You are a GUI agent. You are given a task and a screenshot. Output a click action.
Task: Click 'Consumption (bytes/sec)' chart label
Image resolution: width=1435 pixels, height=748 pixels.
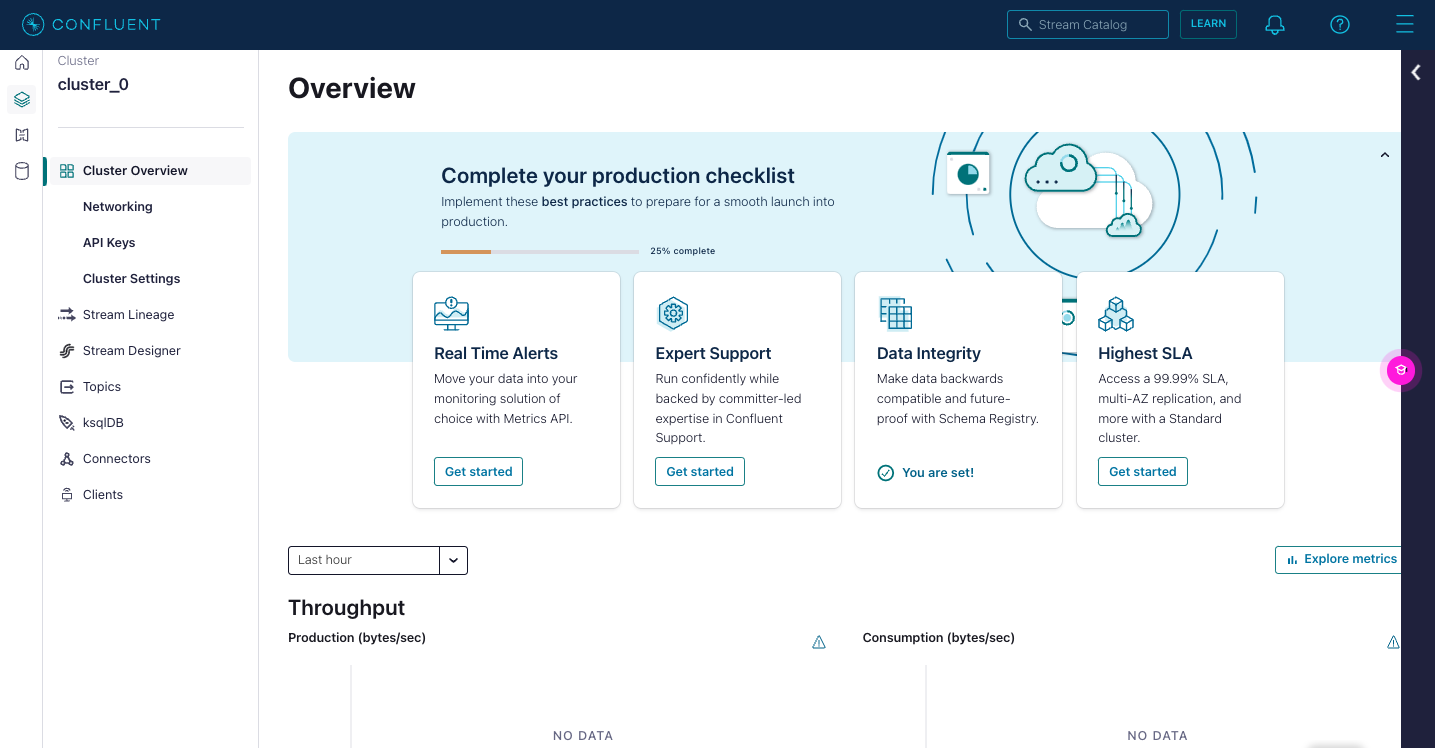click(x=939, y=638)
